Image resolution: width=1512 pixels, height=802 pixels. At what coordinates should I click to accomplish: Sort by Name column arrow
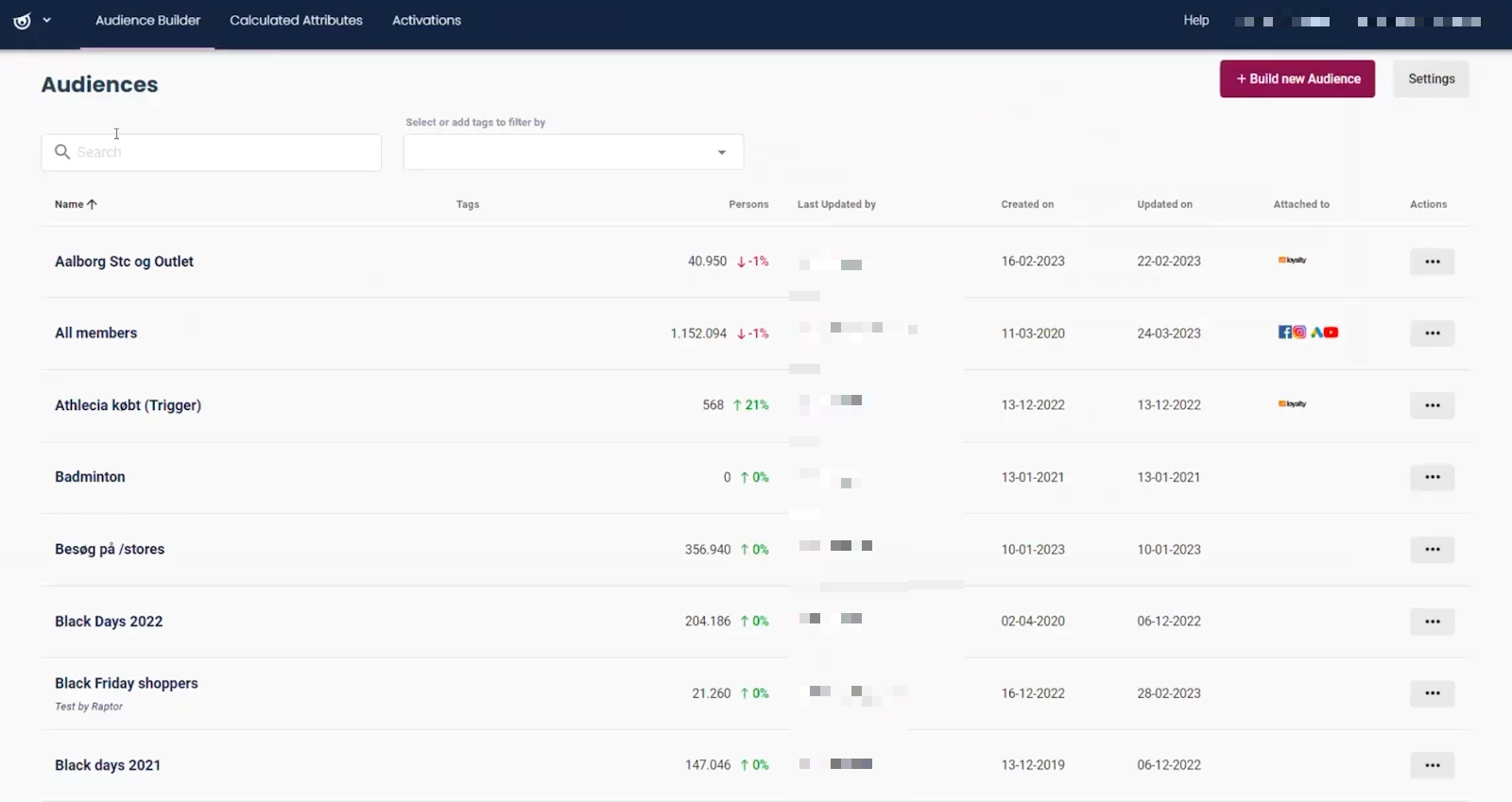(x=92, y=204)
